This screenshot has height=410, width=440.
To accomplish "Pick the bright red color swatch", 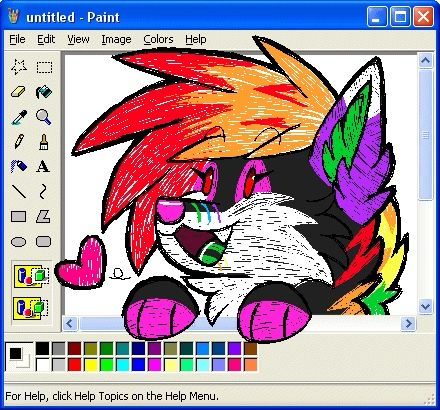I will 74,364.
